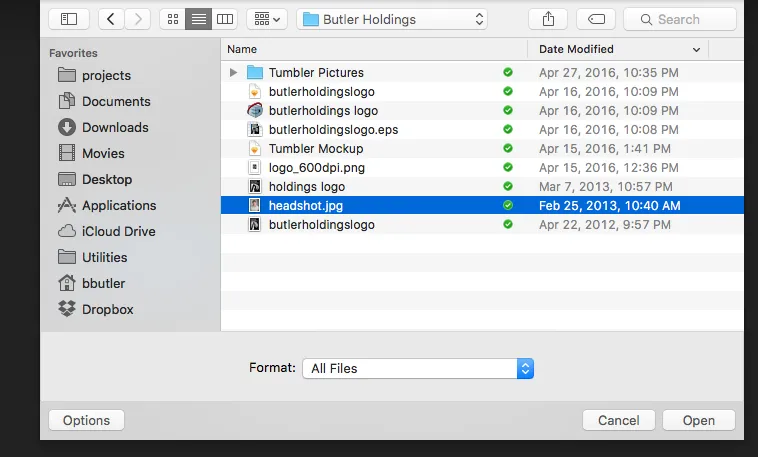The height and width of the screenshot is (457, 758).
Task: Select iCloud Drive in the sidebar
Action: 106,232
